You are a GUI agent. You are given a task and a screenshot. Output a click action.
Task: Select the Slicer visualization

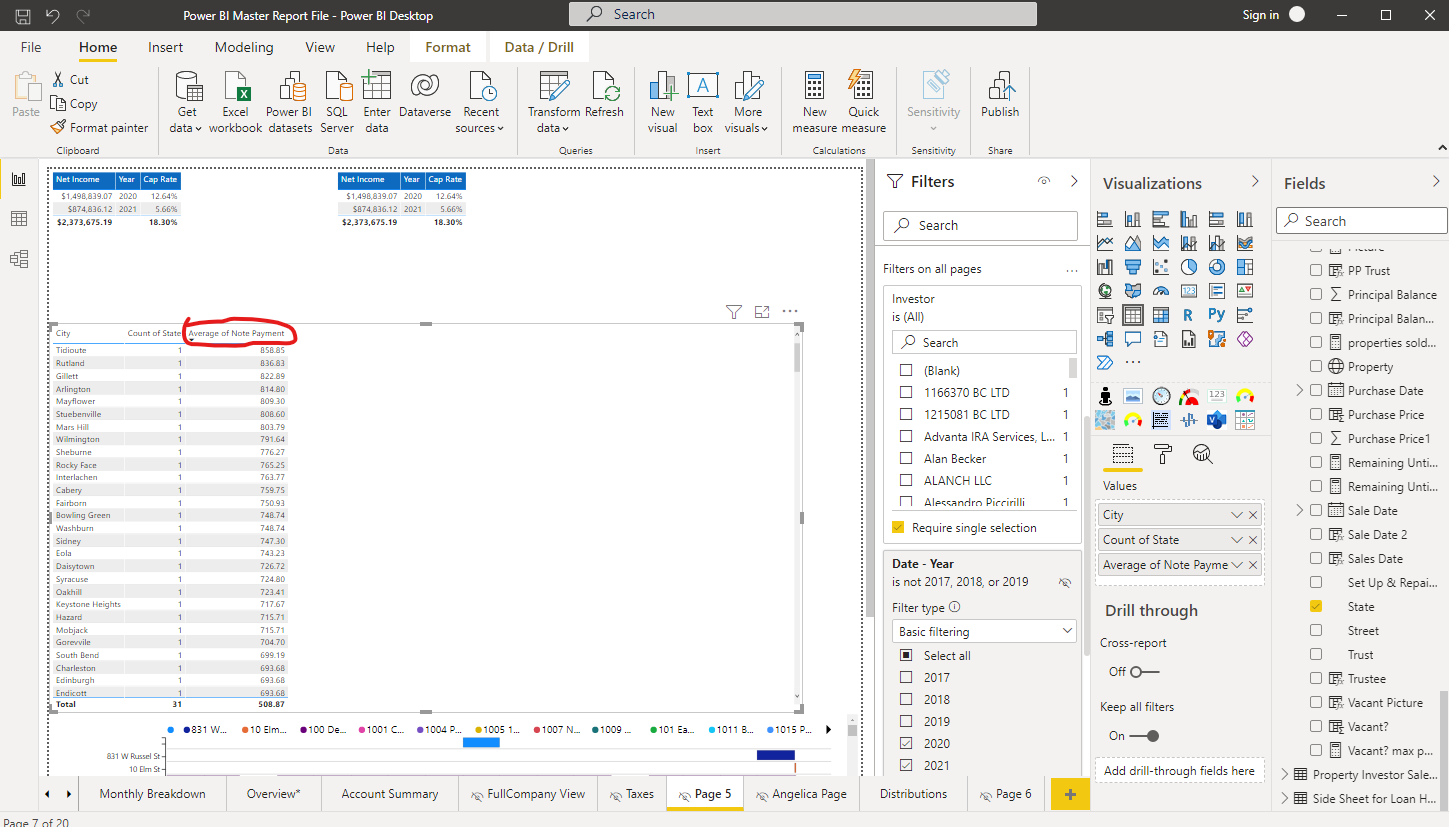(x=1104, y=315)
